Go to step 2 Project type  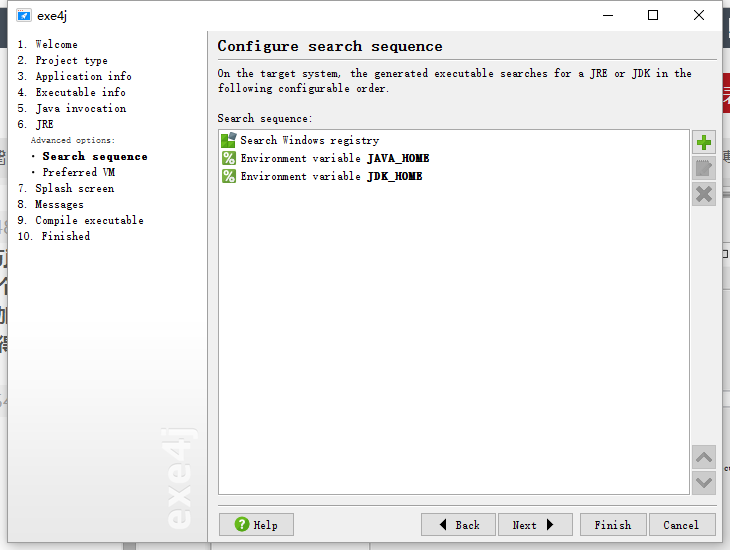point(62,61)
